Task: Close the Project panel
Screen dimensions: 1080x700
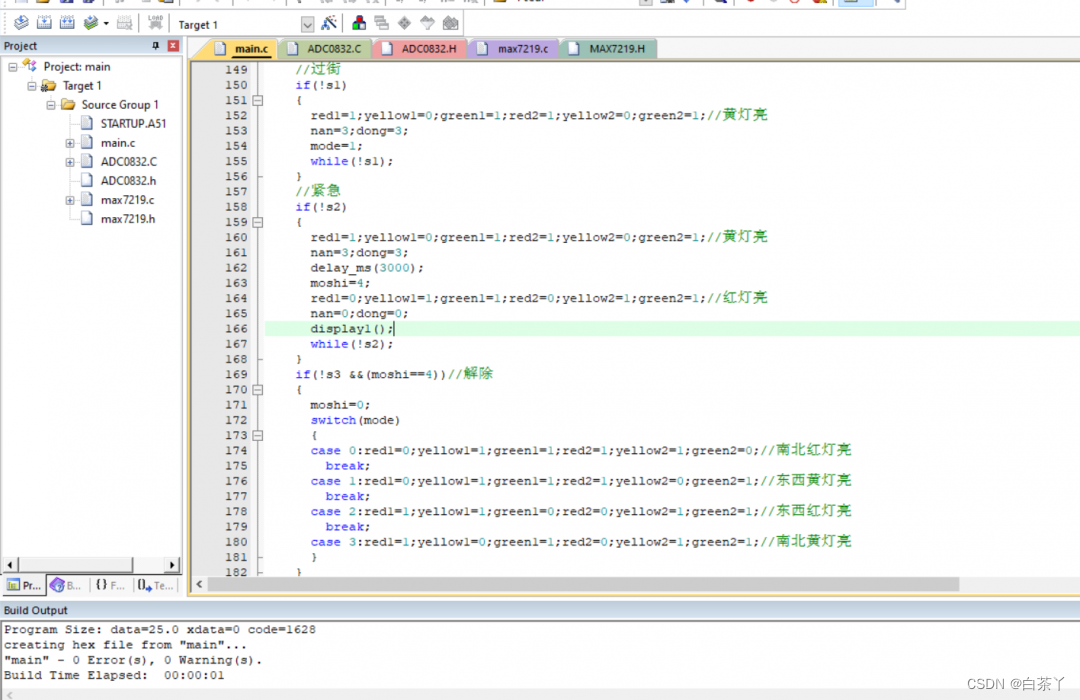Action: click(x=174, y=45)
